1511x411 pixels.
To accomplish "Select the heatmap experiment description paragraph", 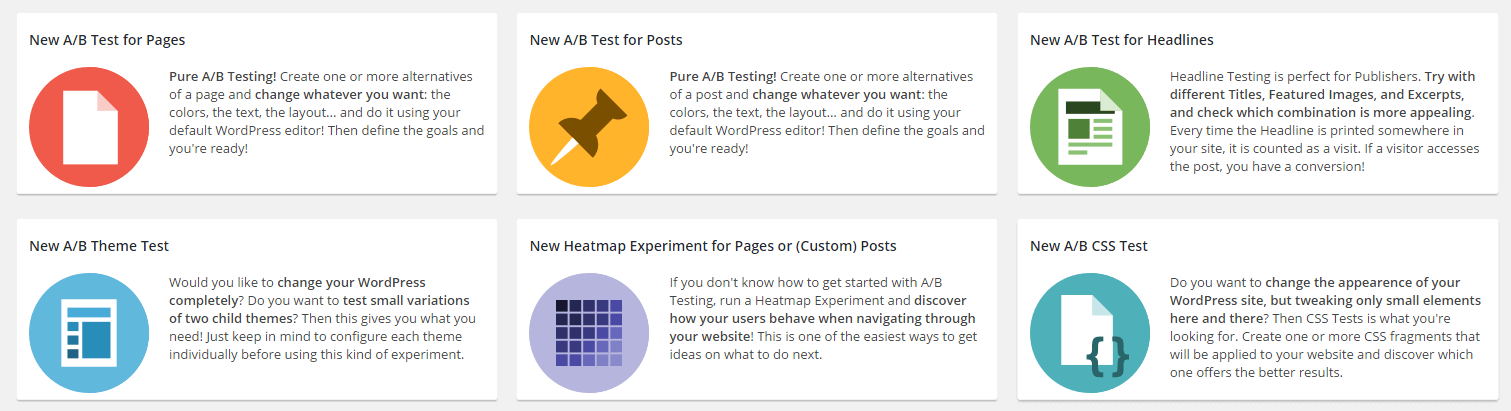I will pos(823,318).
